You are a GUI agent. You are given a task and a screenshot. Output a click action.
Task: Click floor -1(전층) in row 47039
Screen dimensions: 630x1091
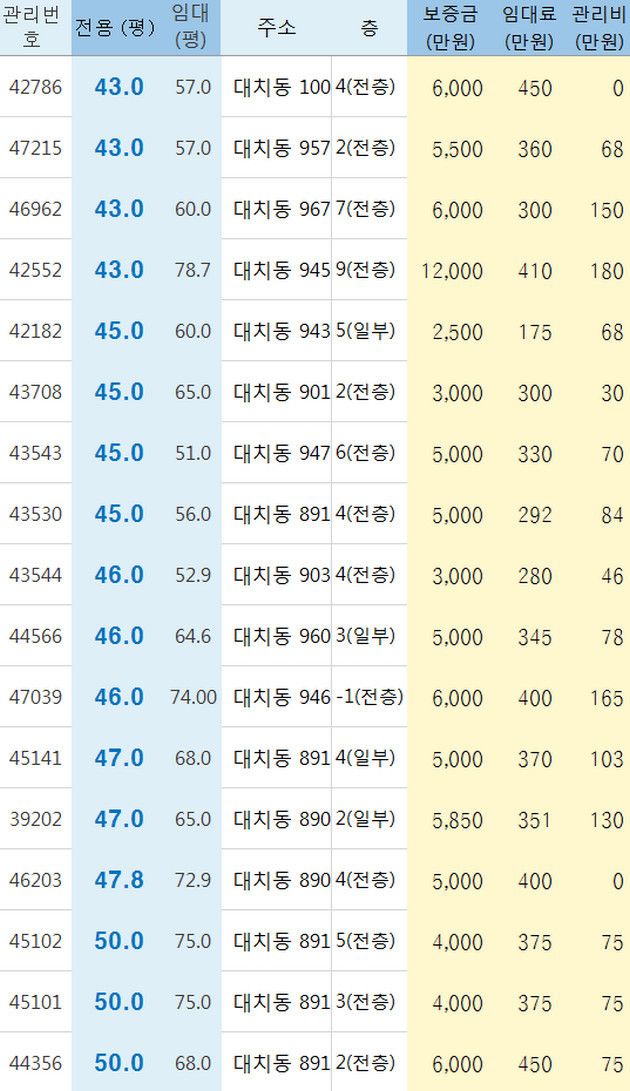tap(369, 696)
